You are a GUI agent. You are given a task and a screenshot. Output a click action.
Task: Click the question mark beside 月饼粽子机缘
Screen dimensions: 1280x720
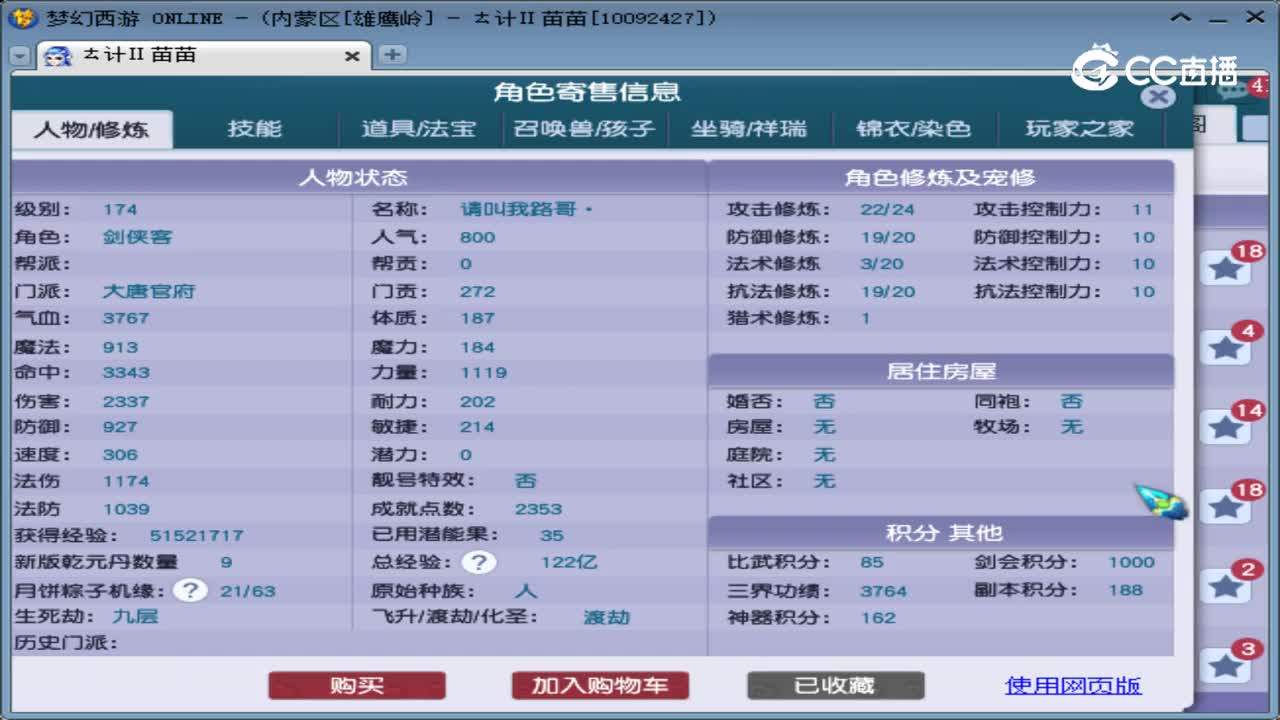pos(189,590)
